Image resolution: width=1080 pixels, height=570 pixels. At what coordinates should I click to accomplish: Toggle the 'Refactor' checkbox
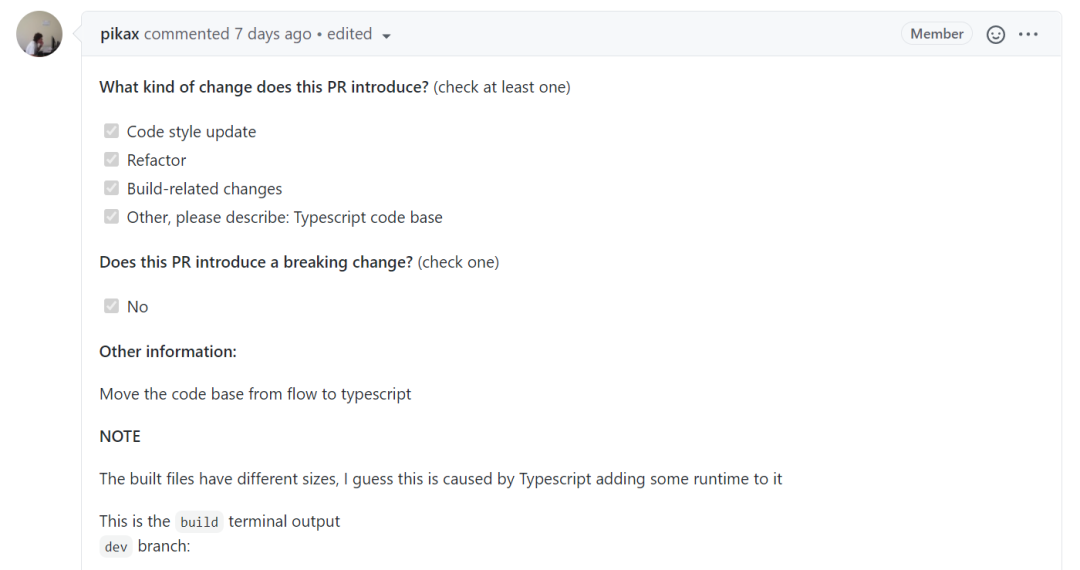pos(111,160)
